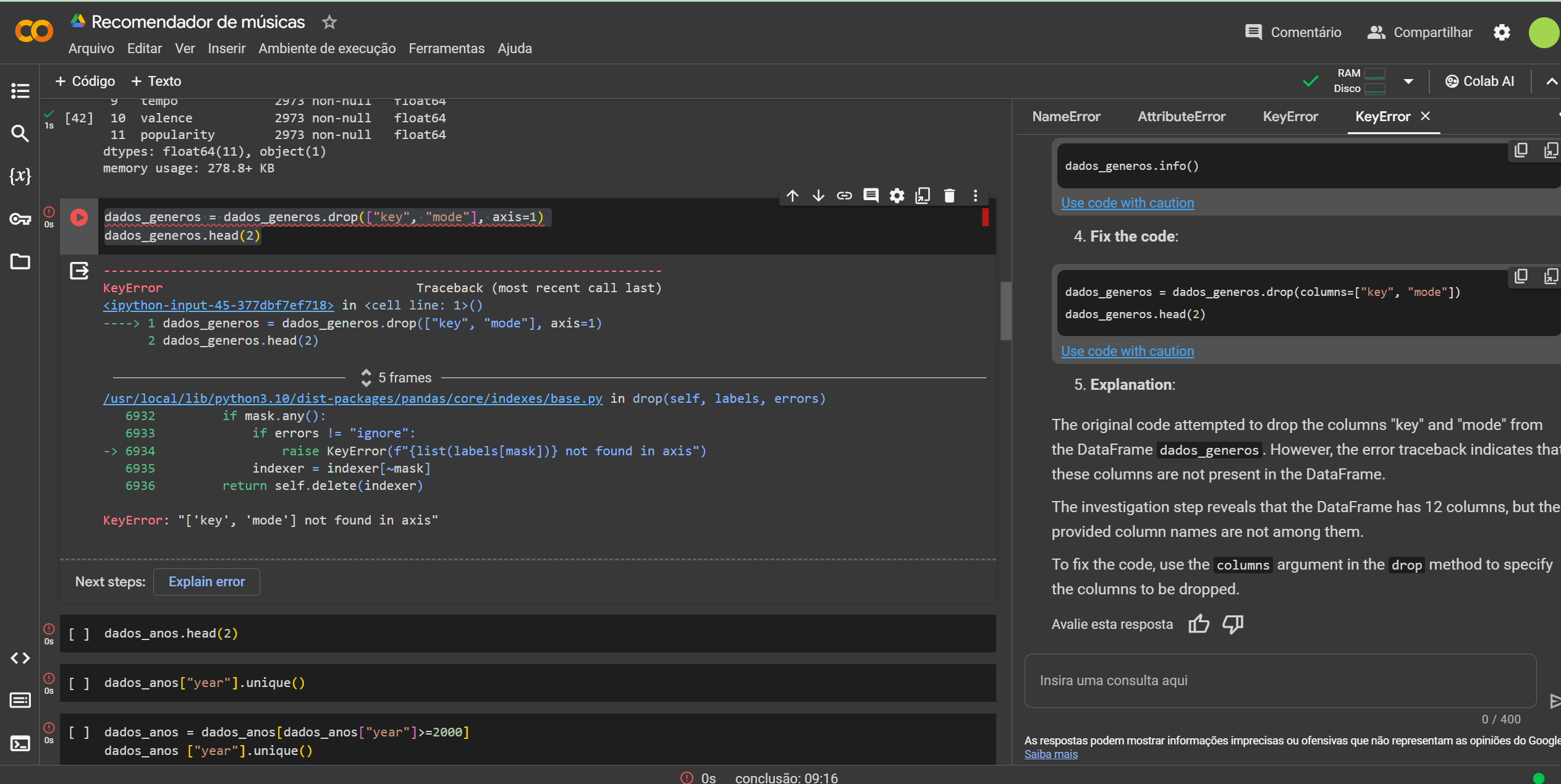The width and height of the screenshot is (1561, 784).
Task: Open the Editar menu
Action: pyautogui.click(x=145, y=48)
